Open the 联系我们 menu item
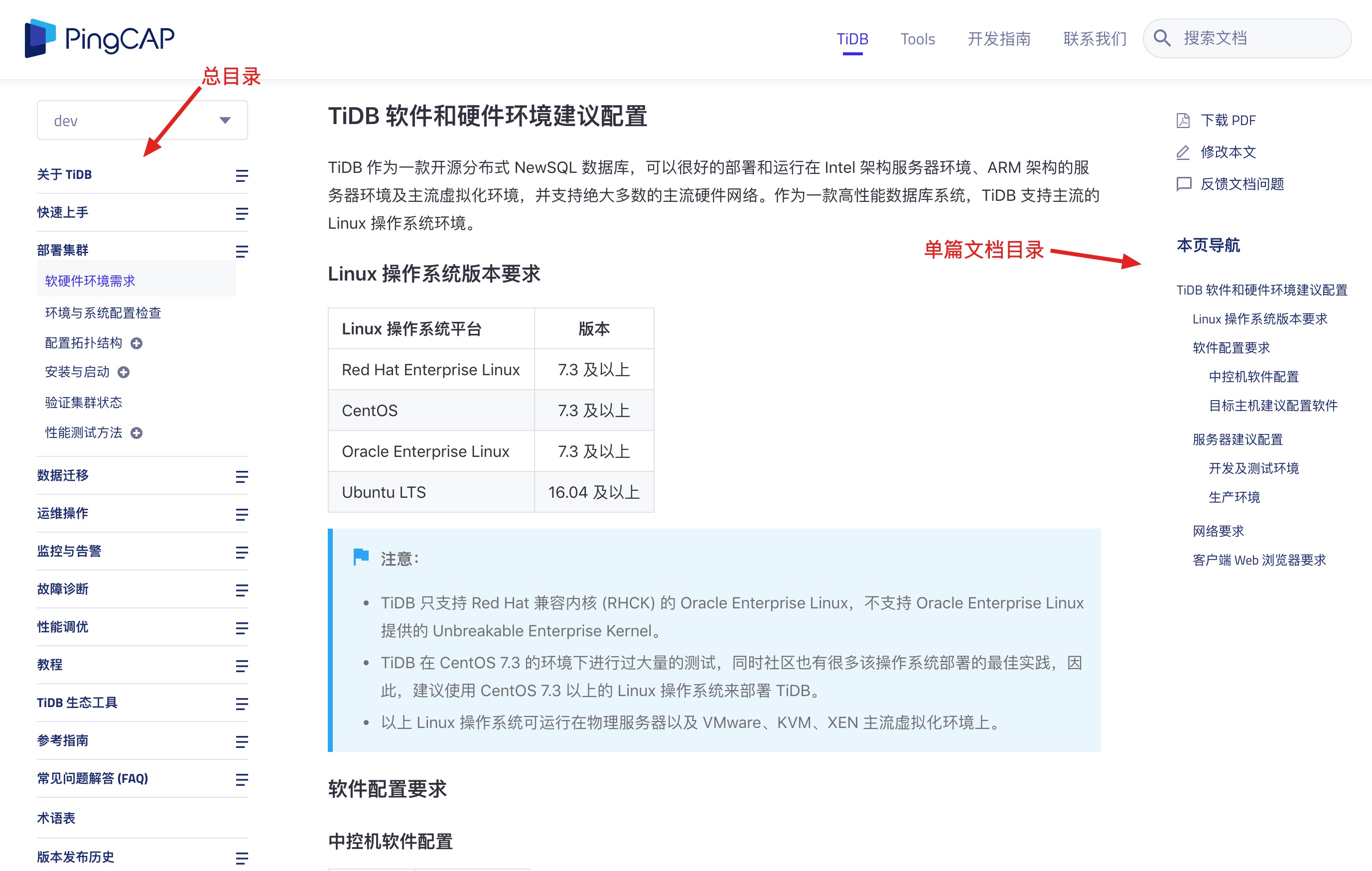 1095,39
